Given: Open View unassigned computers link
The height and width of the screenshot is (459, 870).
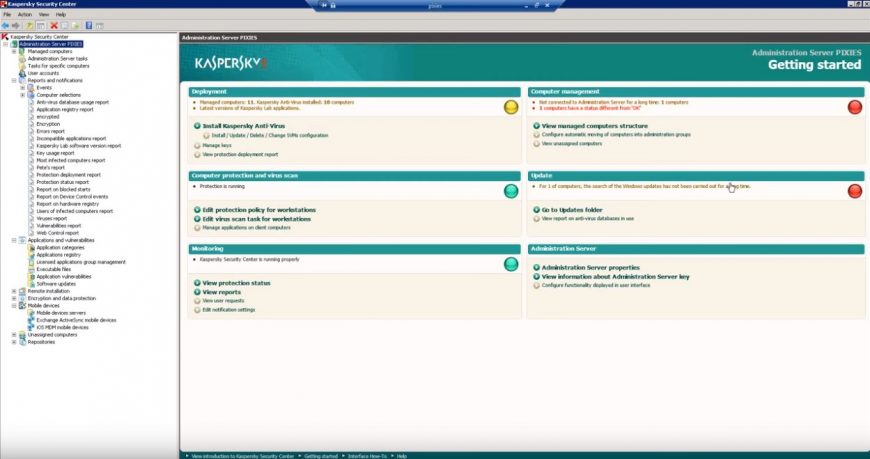Looking at the screenshot, I should pos(571,143).
